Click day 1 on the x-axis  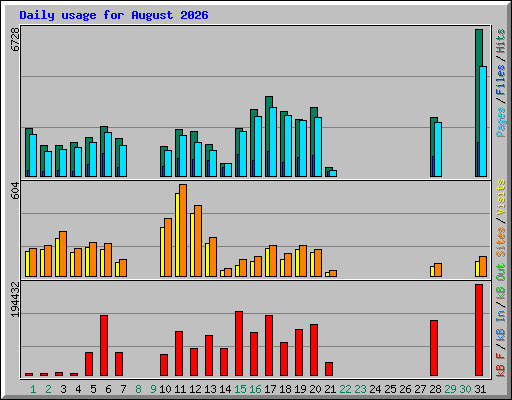33,389
